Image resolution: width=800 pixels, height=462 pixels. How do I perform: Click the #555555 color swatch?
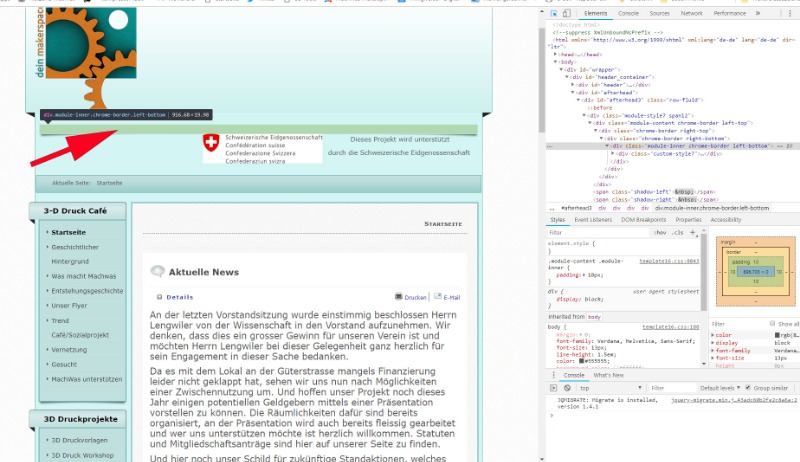point(581,361)
